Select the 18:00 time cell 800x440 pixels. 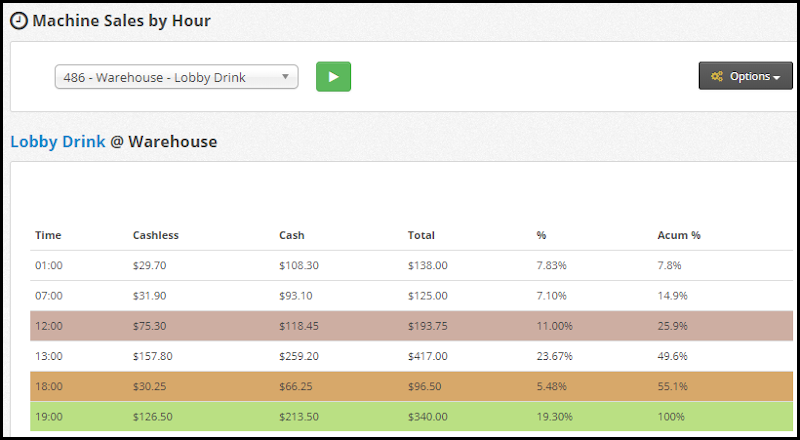pyautogui.click(x=49, y=386)
